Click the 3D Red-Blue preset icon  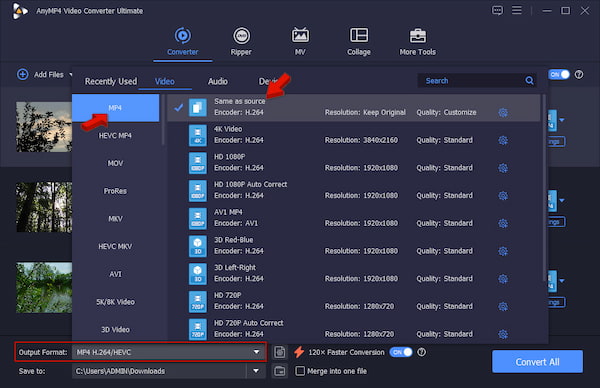(198, 246)
